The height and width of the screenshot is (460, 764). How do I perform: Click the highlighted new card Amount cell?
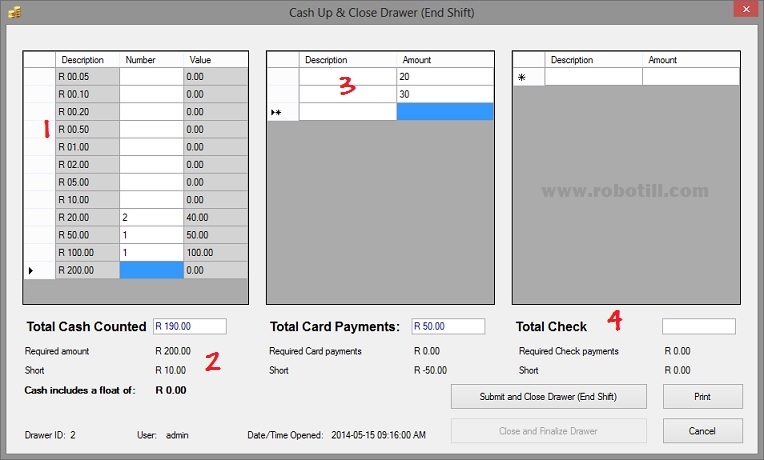pyautogui.click(x=444, y=112)
